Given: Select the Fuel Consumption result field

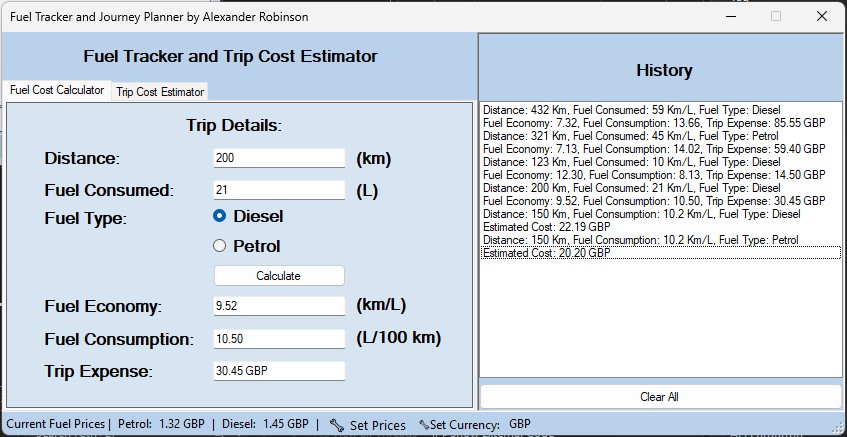Looking at the screenshot, I should 279,339.
